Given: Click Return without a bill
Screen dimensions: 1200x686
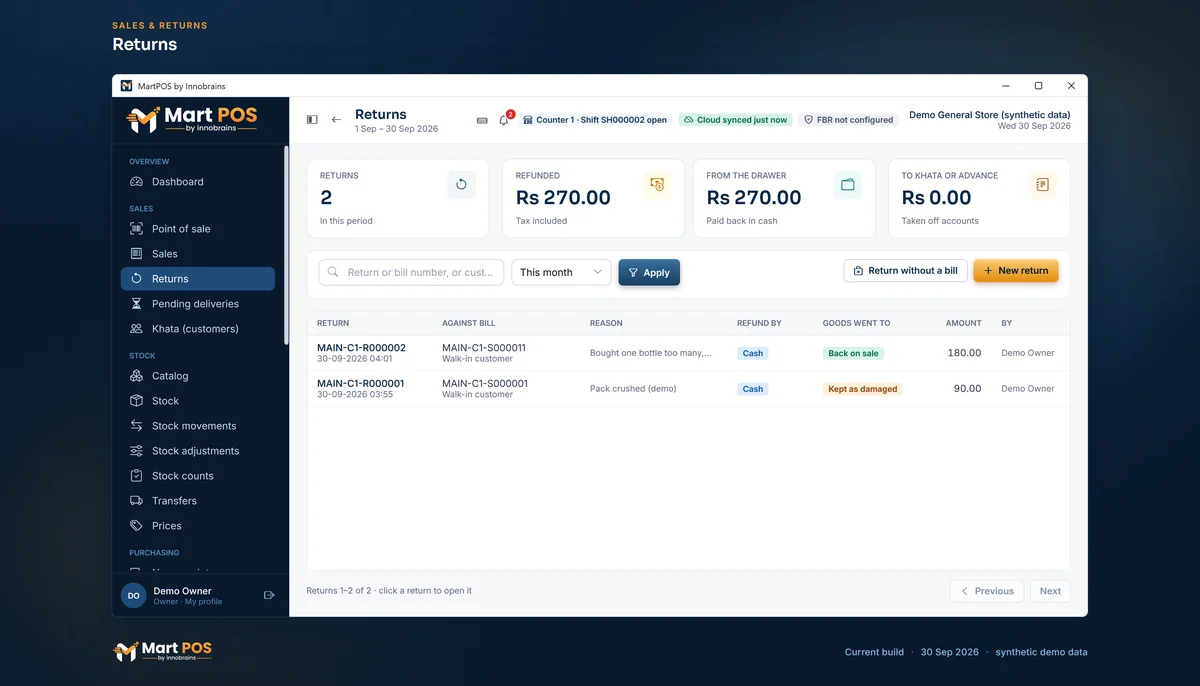Looking at the screenshot, I should [905, 271].
